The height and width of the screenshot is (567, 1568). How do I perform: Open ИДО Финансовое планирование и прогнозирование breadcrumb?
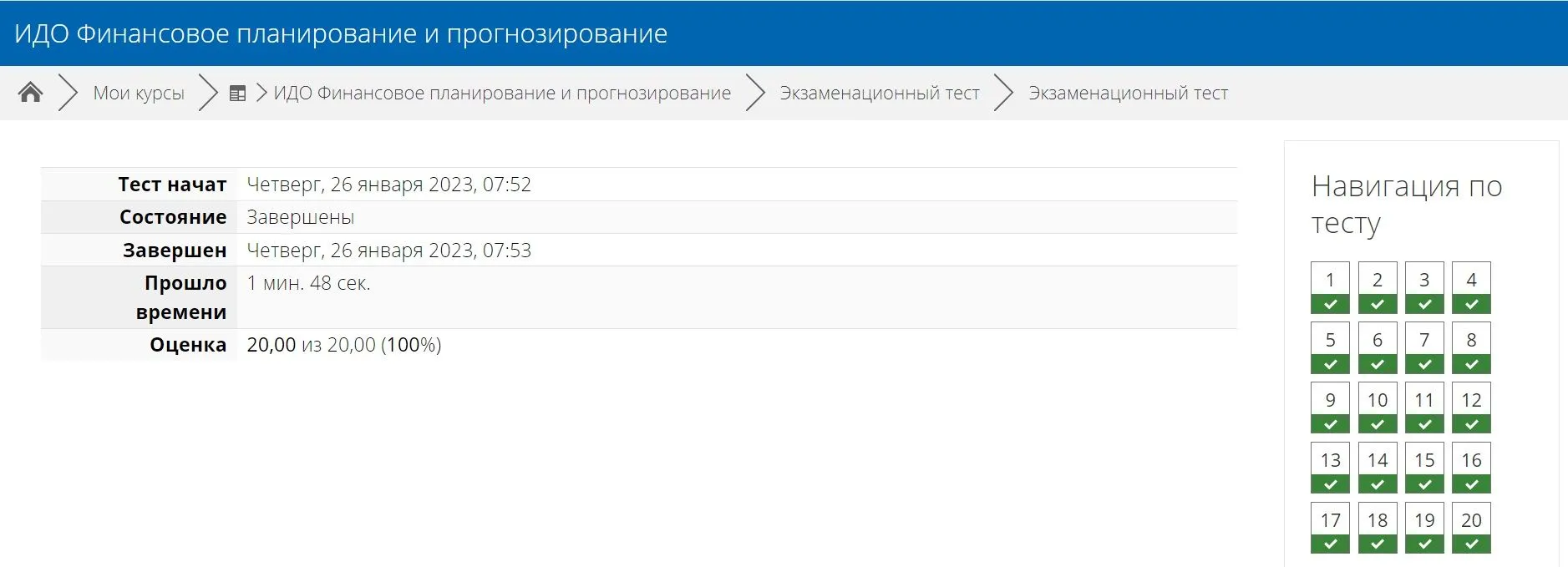click(502, 94)
